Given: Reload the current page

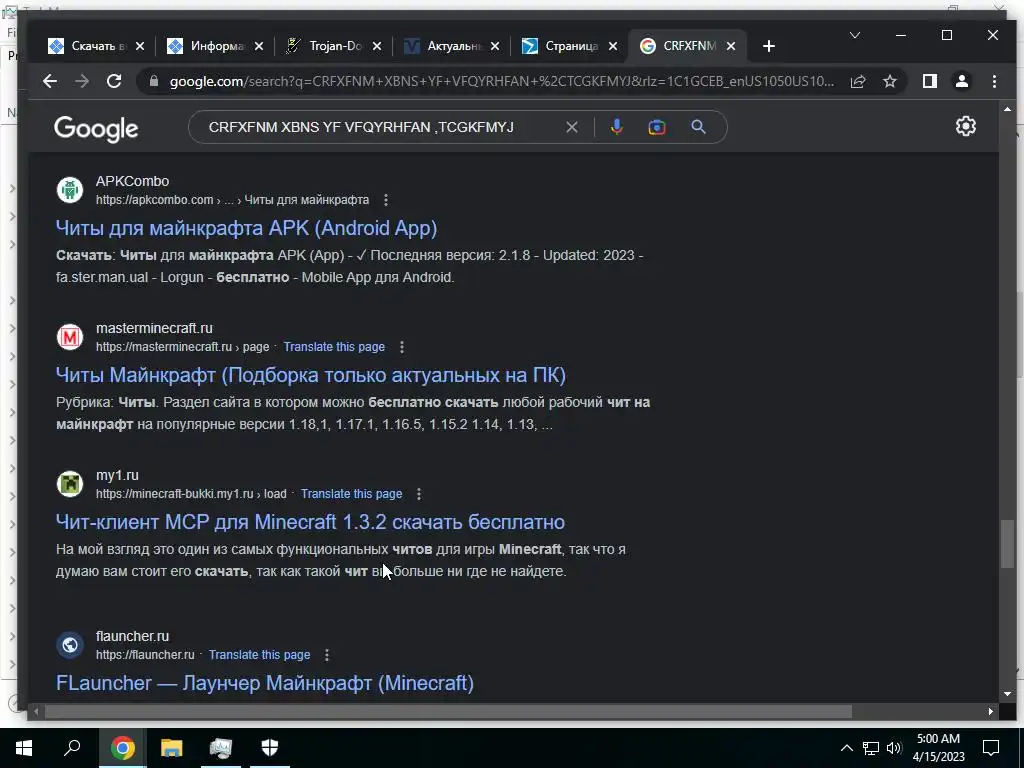Looking at the screenshot, I should point(114,81).
